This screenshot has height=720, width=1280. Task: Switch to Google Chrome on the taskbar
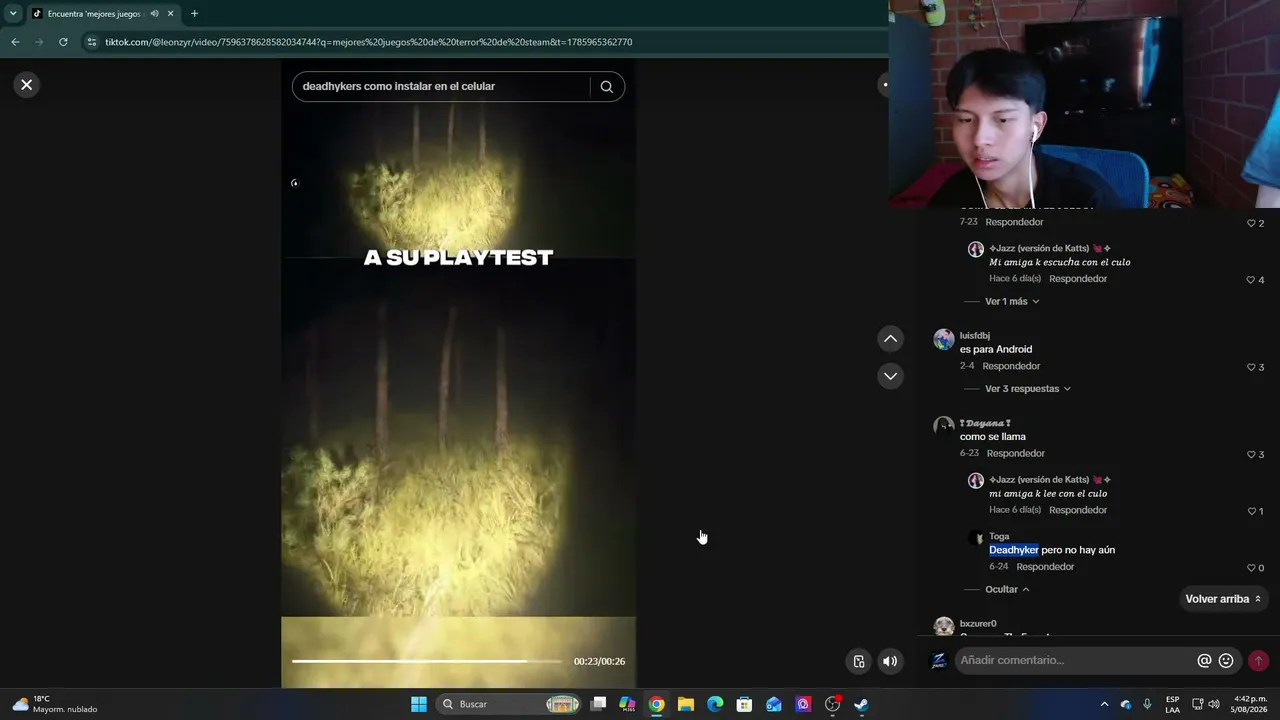pos(656,704)
